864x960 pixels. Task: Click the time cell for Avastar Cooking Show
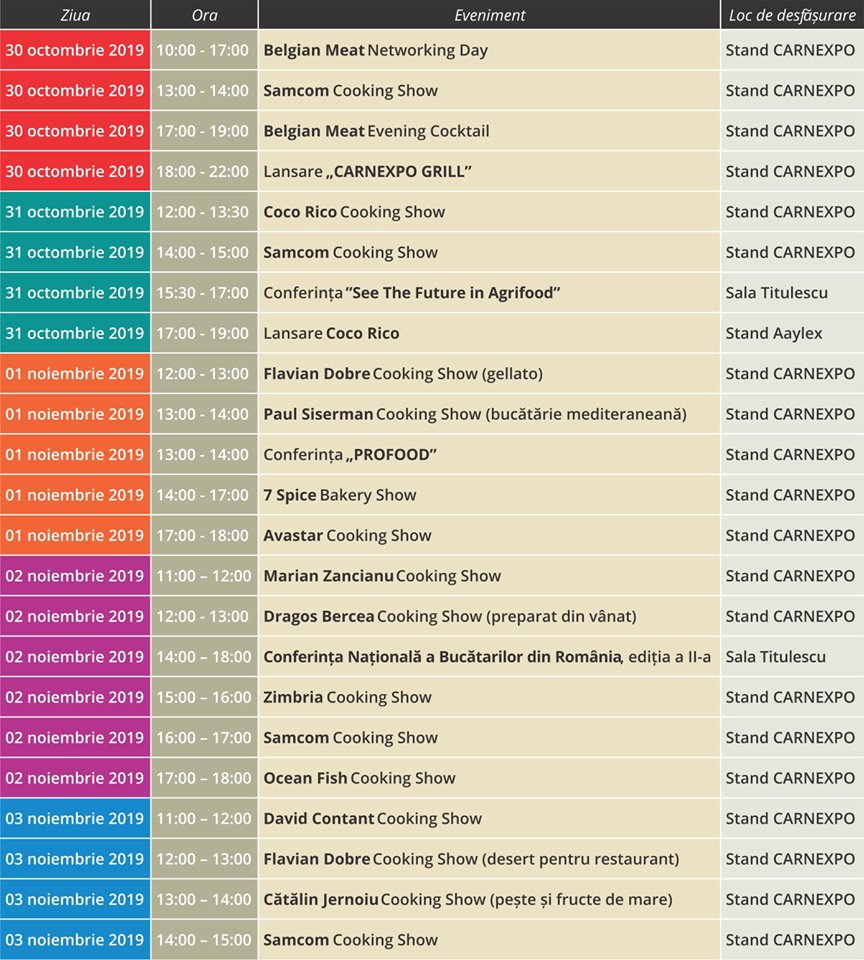(x=204, y=535)
